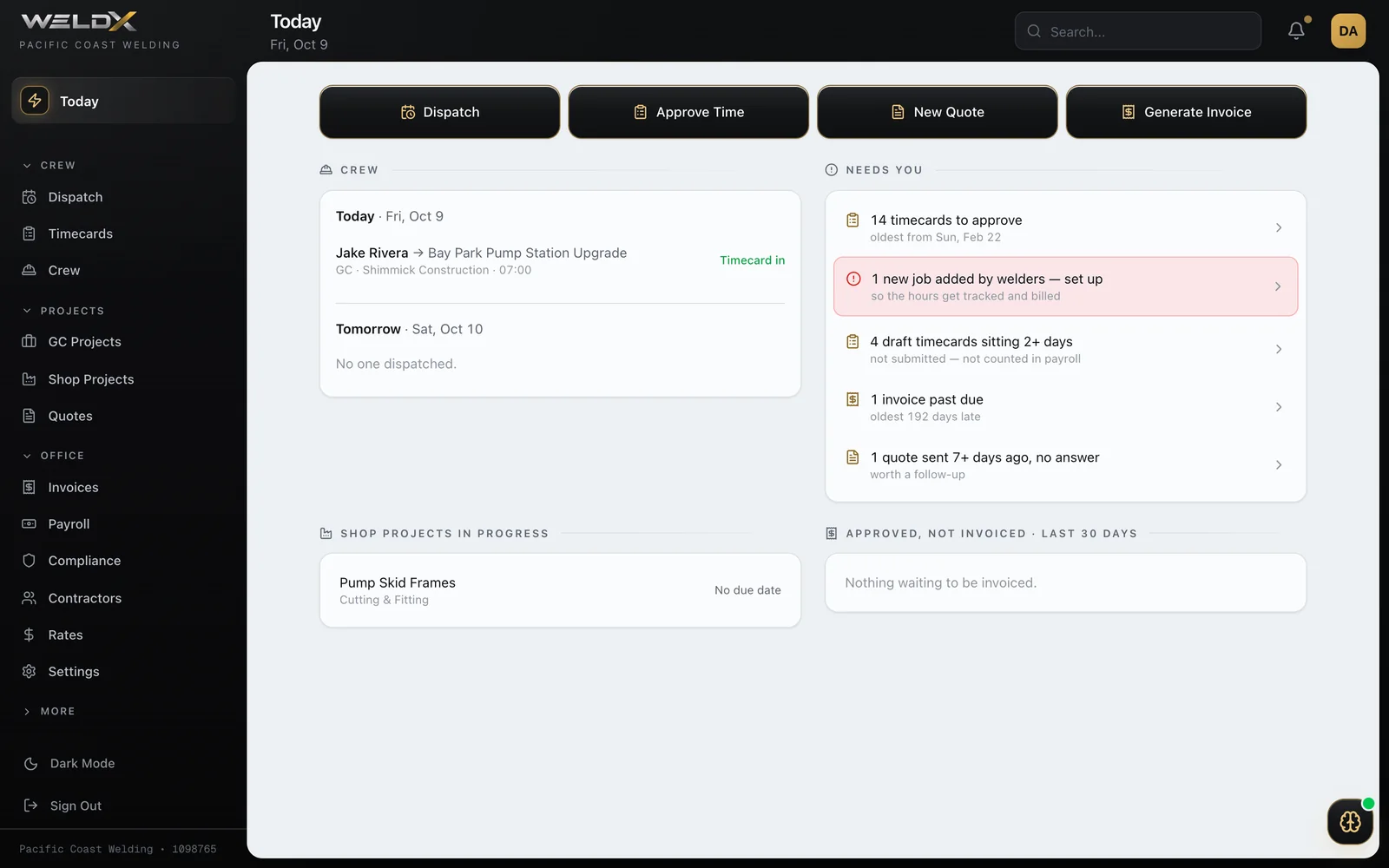The image size is (1389, 868).
Task: Click 'Pacific Coast Welding · 1098765' footer
Action: 118,849
